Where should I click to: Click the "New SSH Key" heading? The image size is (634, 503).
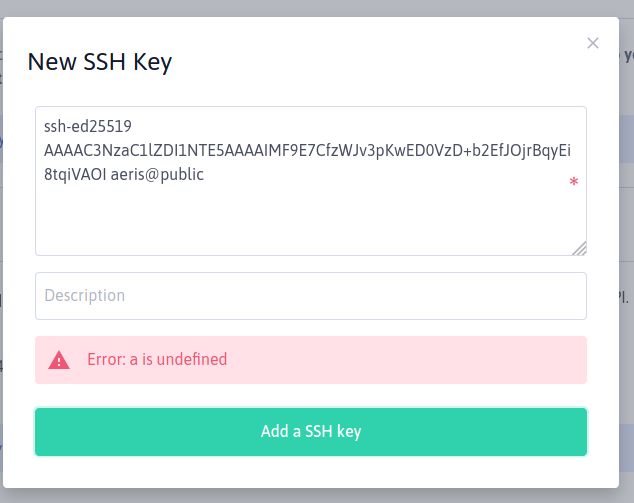click(100, 62)
